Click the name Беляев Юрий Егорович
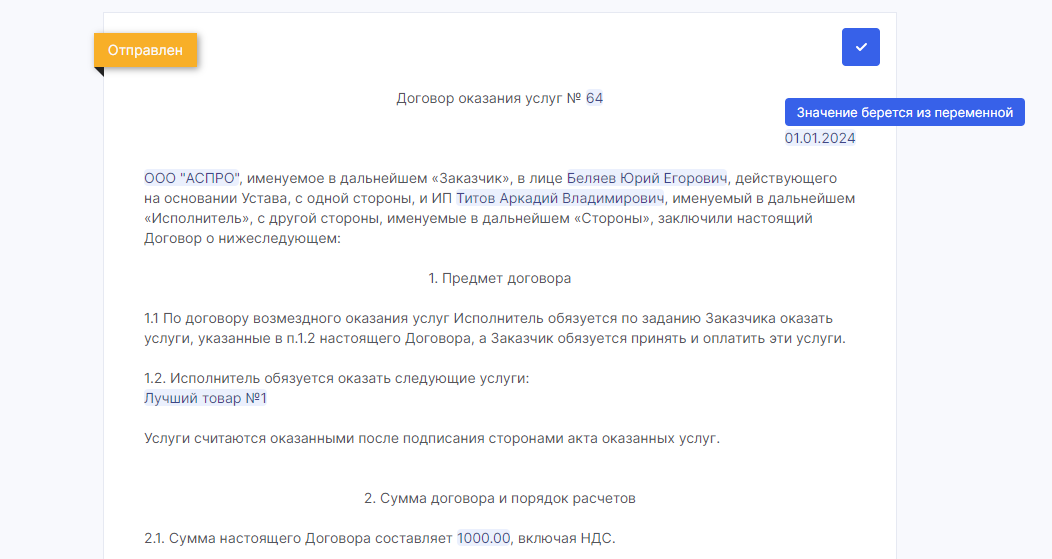Screen dimensions: 1052x559 click(647, 179)
